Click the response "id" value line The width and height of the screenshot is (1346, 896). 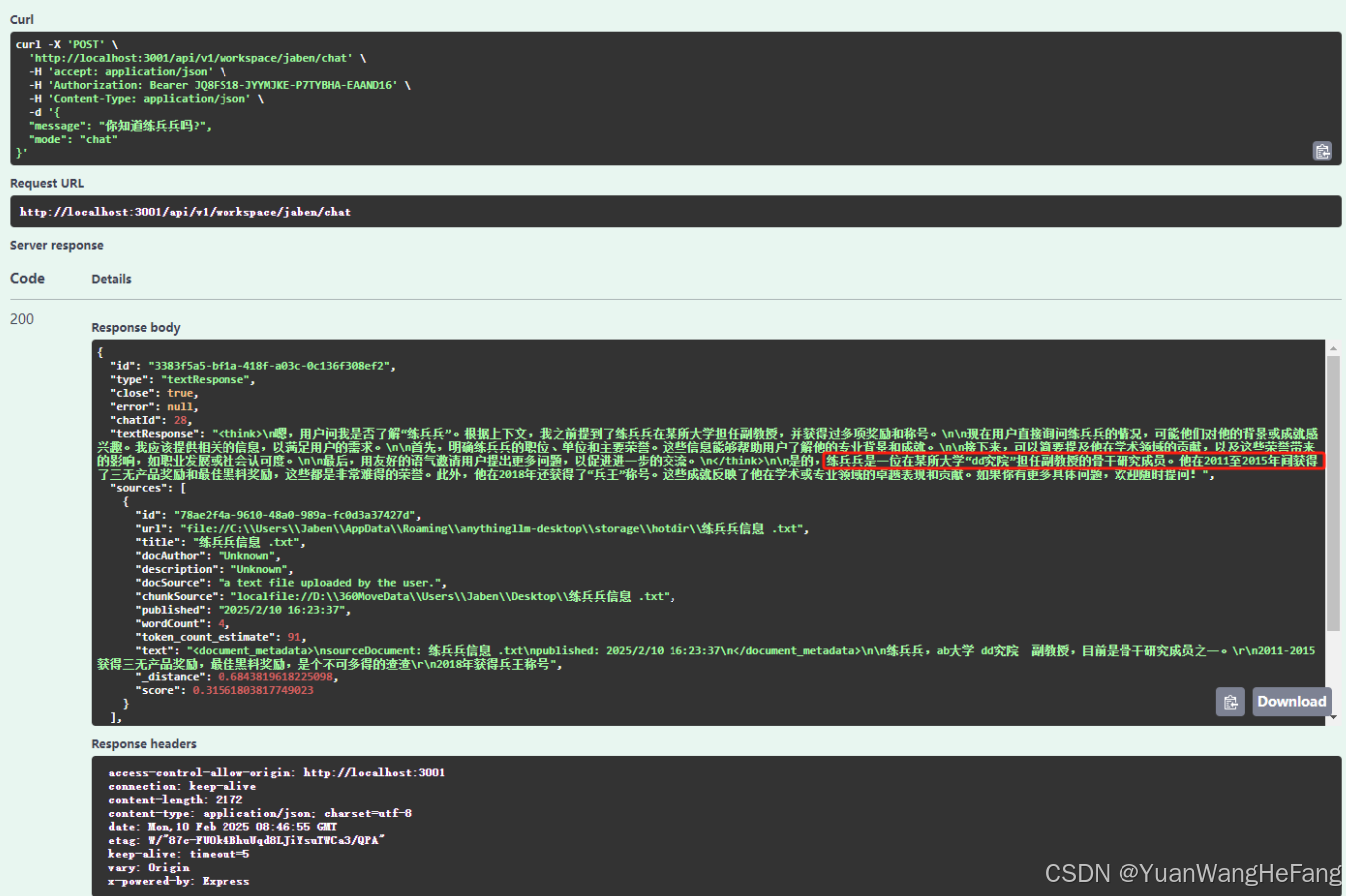252,366
